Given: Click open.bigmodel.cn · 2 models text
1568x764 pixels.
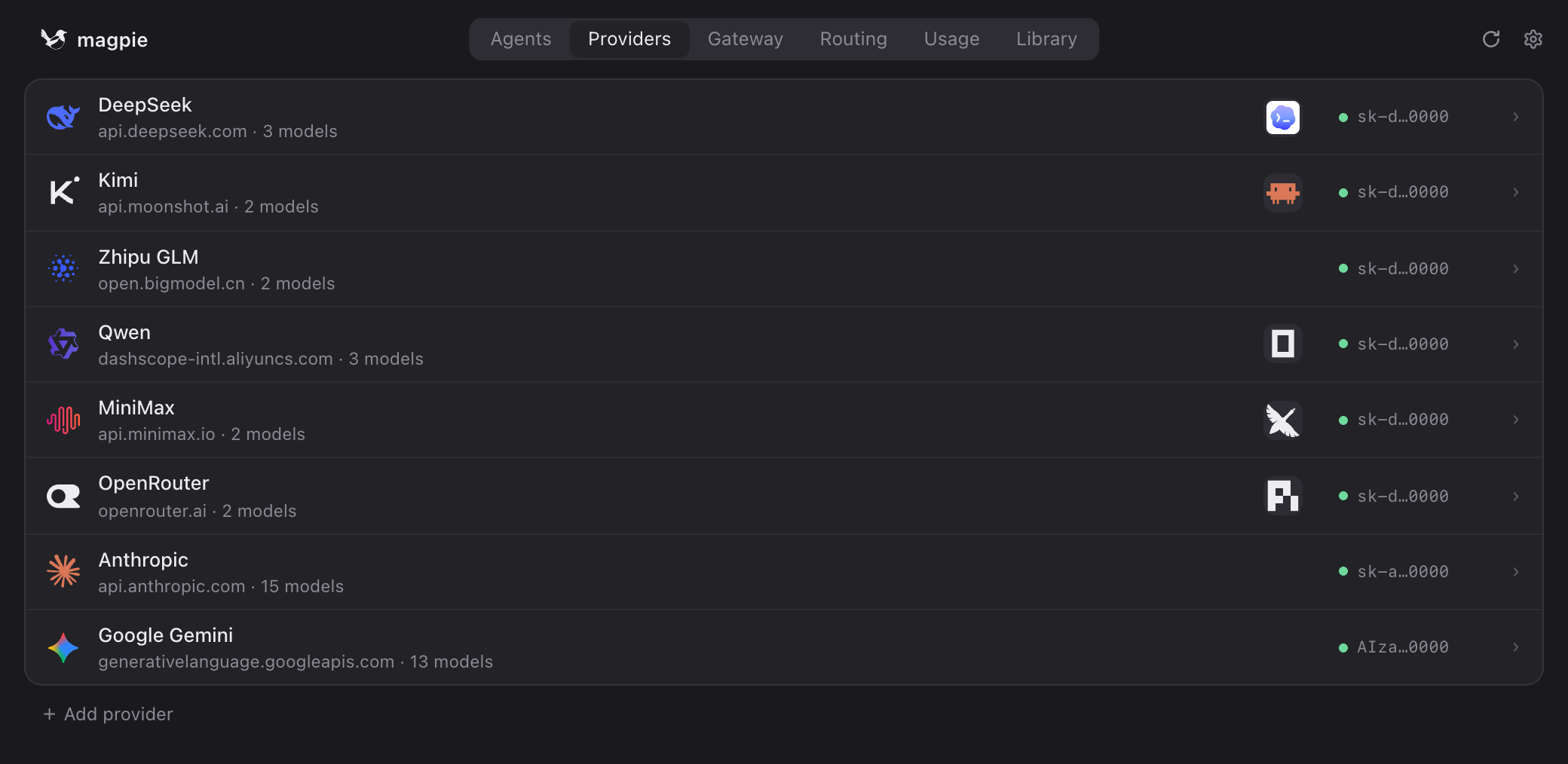Looking at the screenshot, I should [216, 283].
